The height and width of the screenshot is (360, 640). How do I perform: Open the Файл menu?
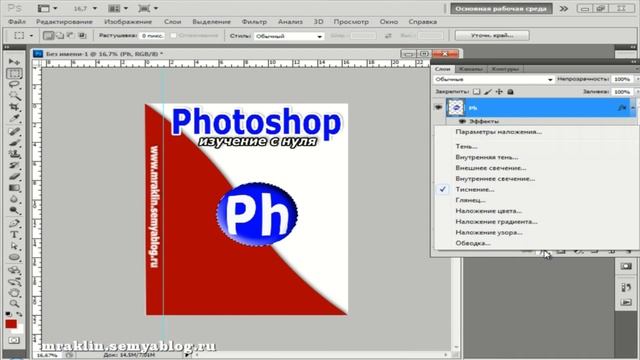(x=17, y=22)
